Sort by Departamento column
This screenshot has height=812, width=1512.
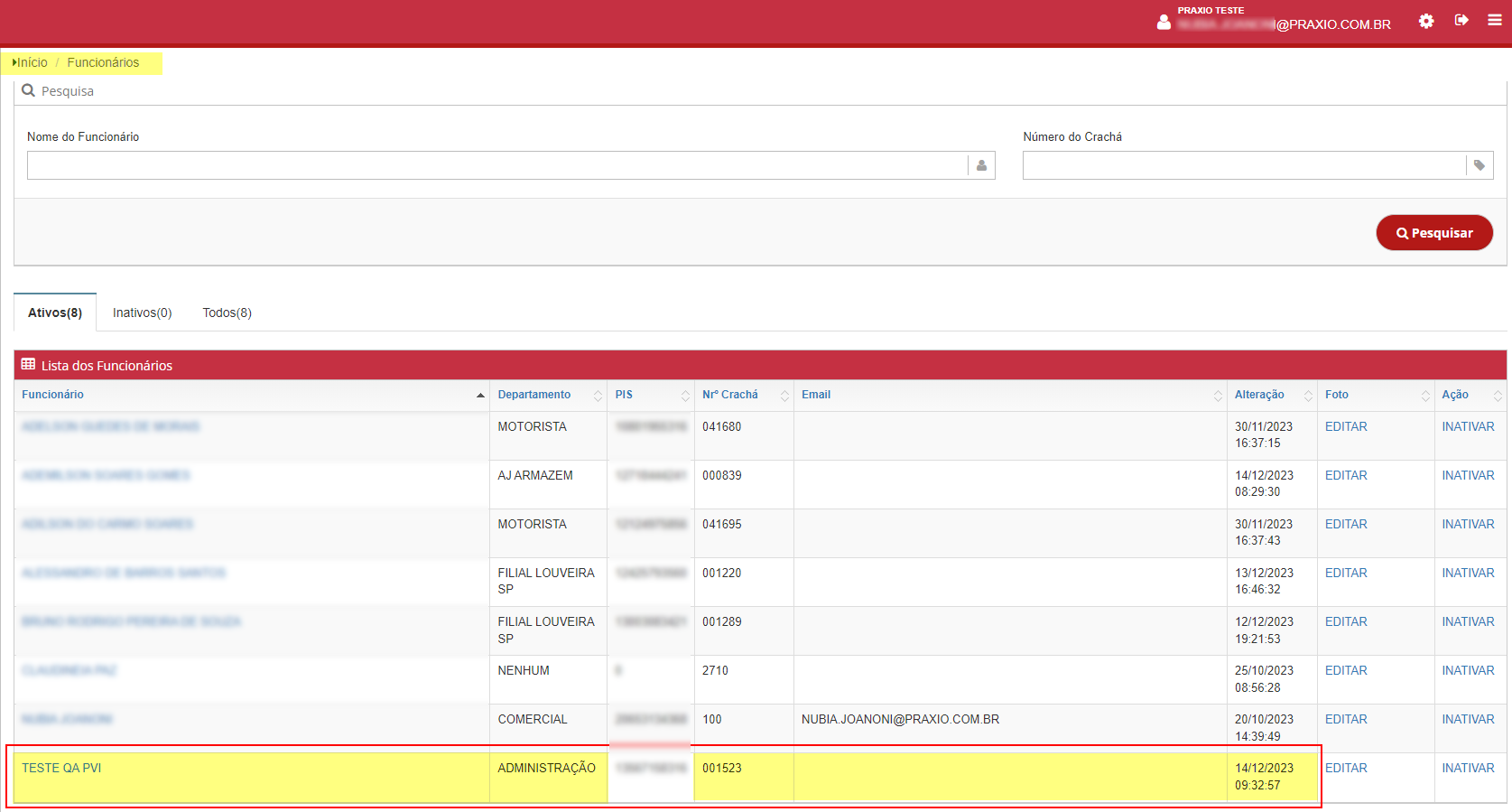pyautogui.click(x=548, y=395)
